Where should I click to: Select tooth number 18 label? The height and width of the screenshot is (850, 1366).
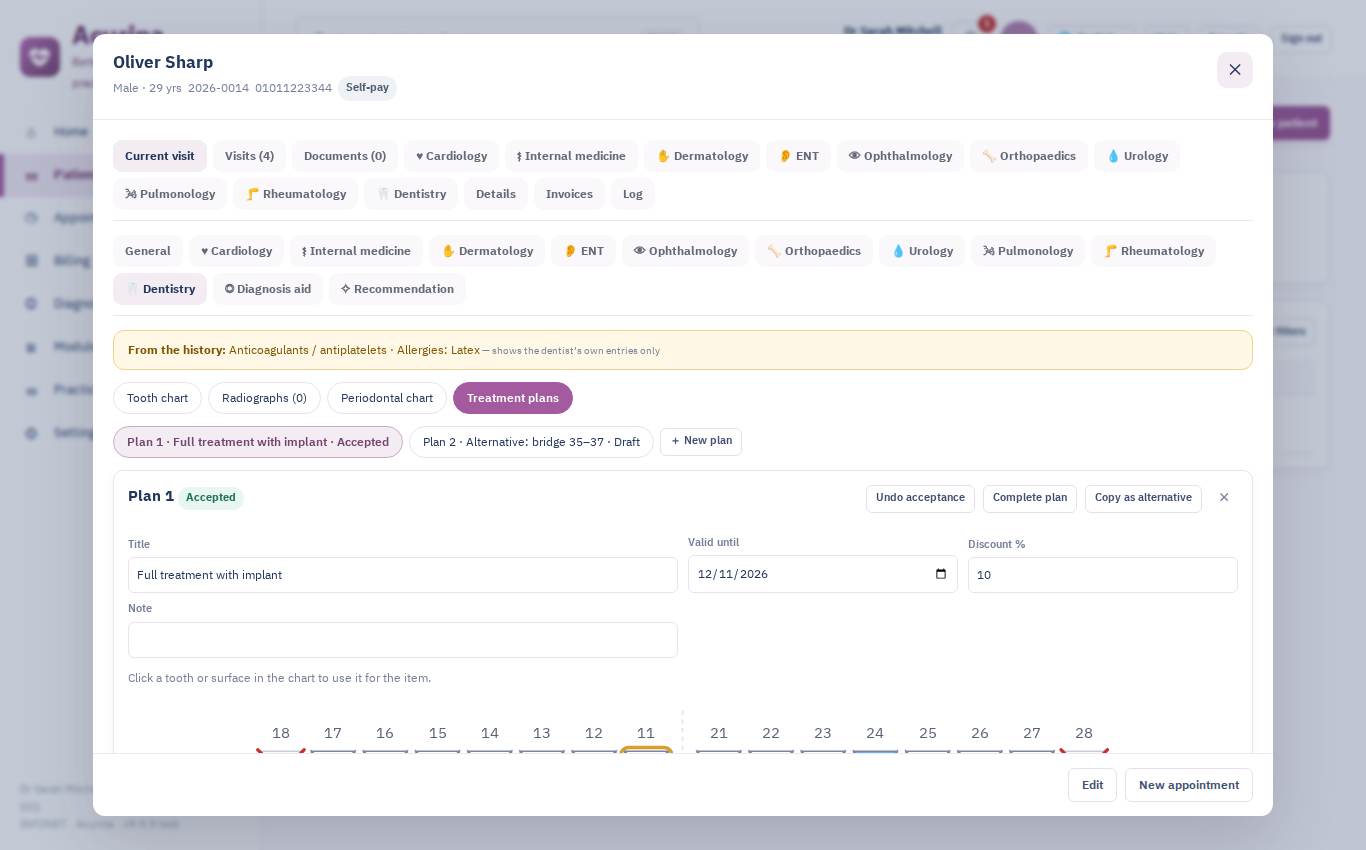point(281,733)
